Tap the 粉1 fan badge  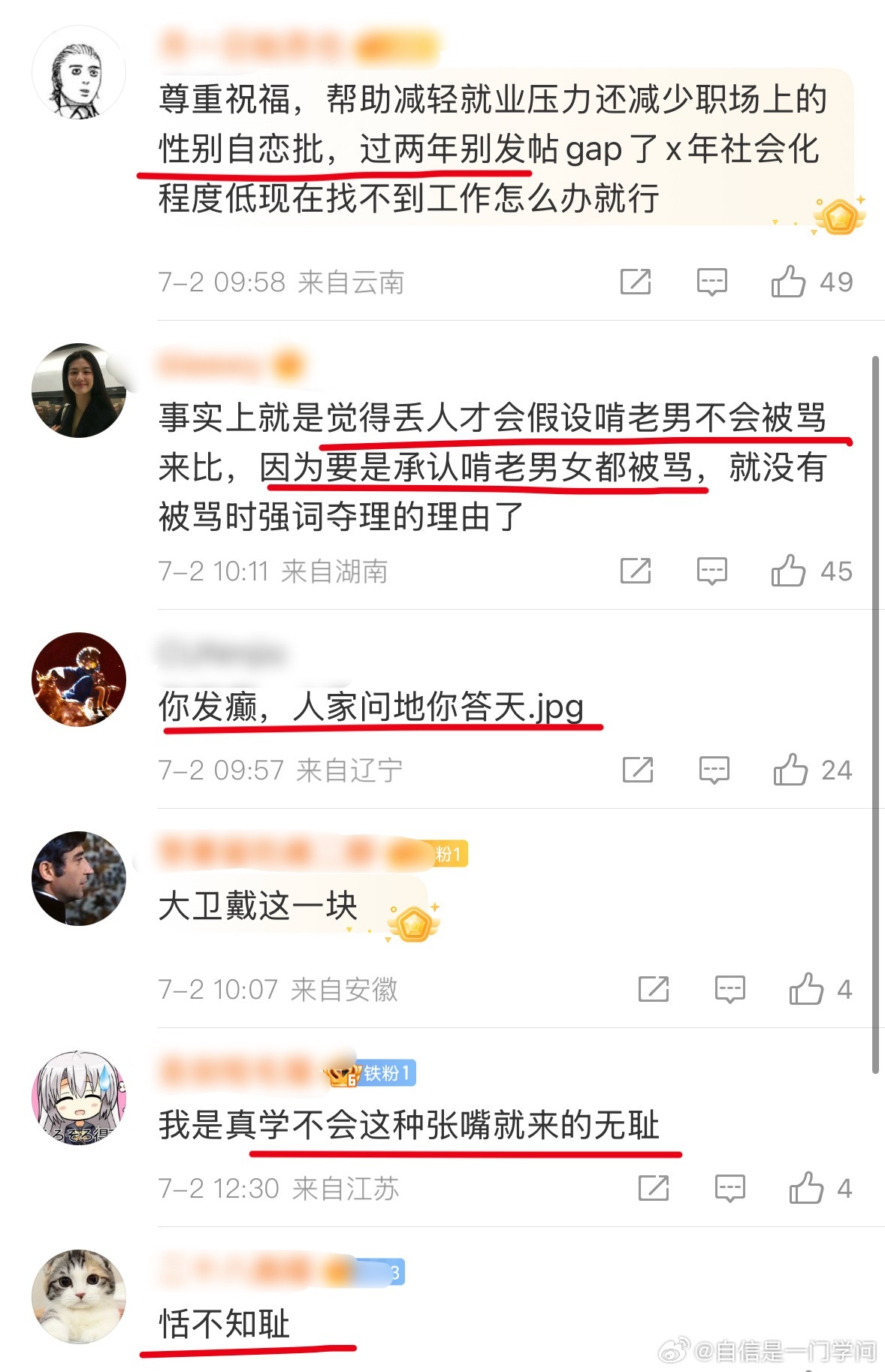point(450,854)
